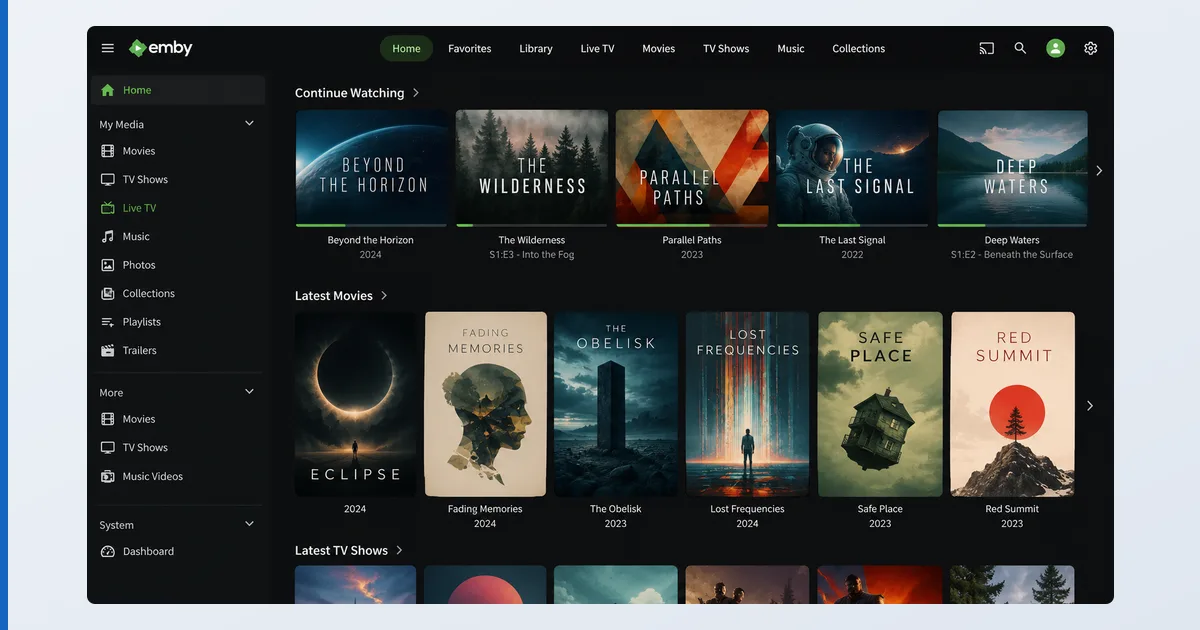Collapse the More section chevron

pos(249,391)
